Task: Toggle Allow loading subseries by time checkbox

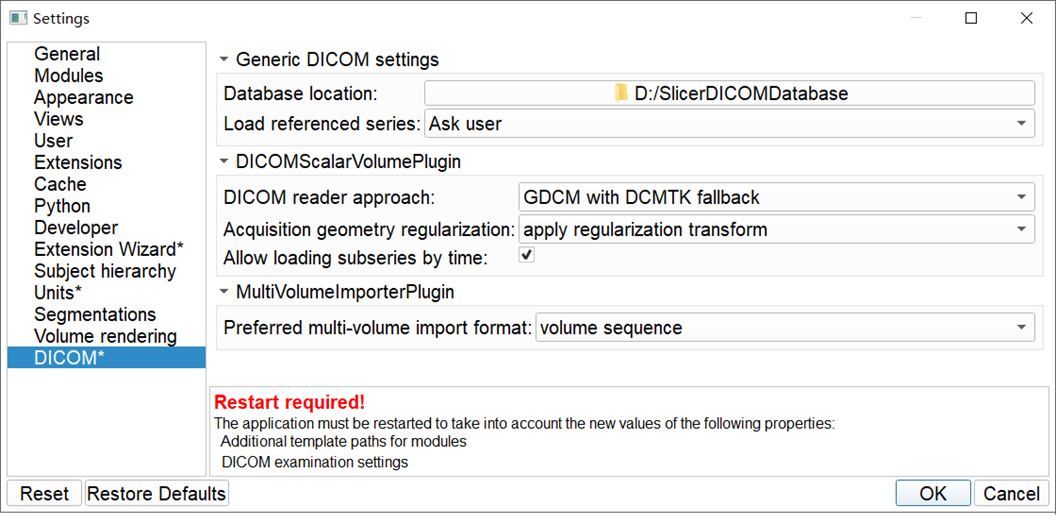Action: coord(527,256)
